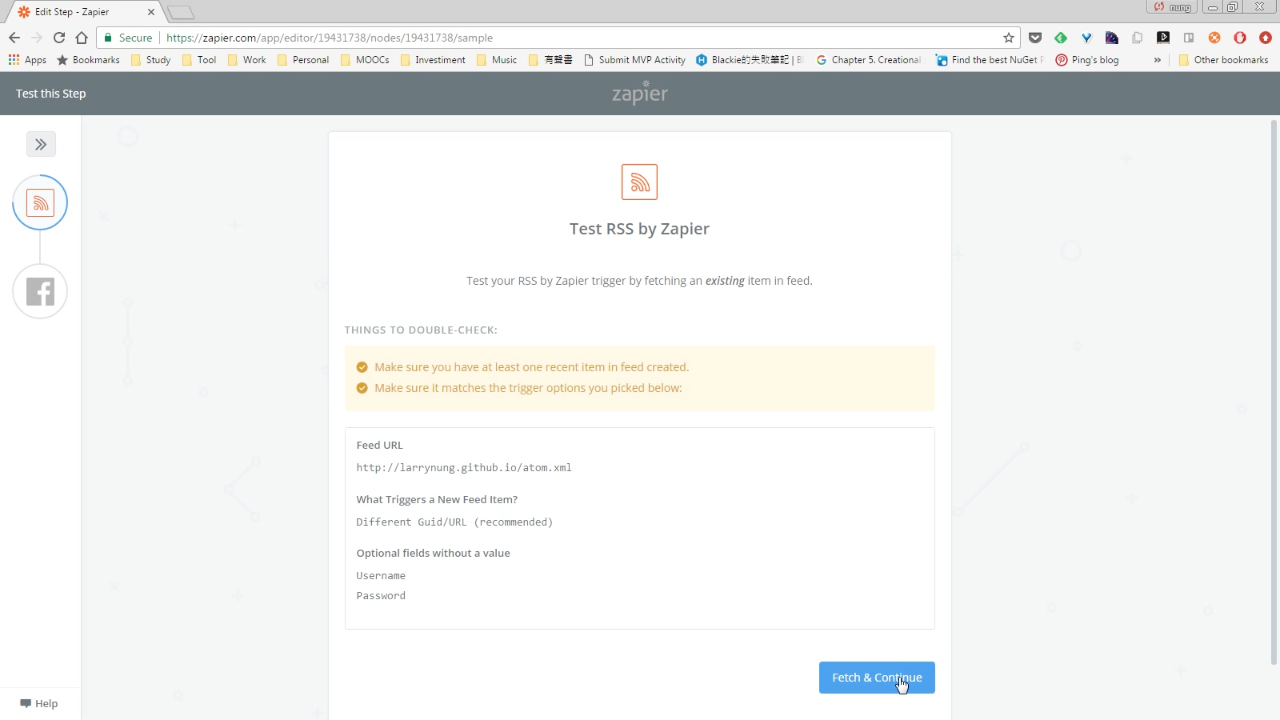Open the Apps shortcut in bookmarks bar
Image resolution: width=1280 pixels, height=720 pixels.
28,60
